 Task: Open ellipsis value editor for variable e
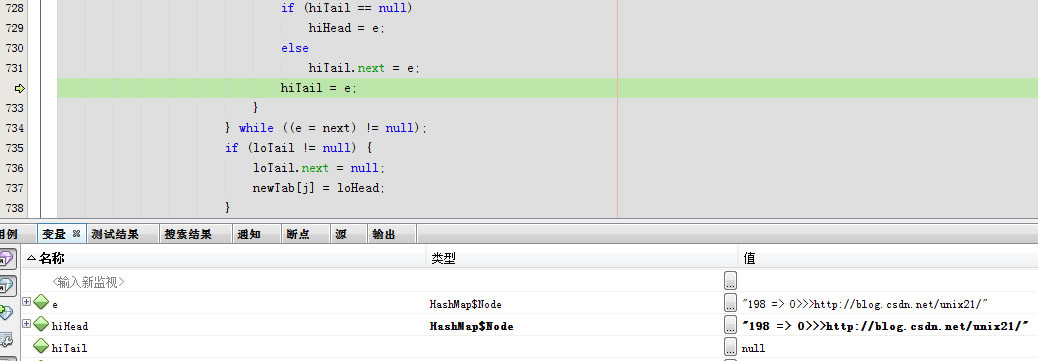click(730, 303)
